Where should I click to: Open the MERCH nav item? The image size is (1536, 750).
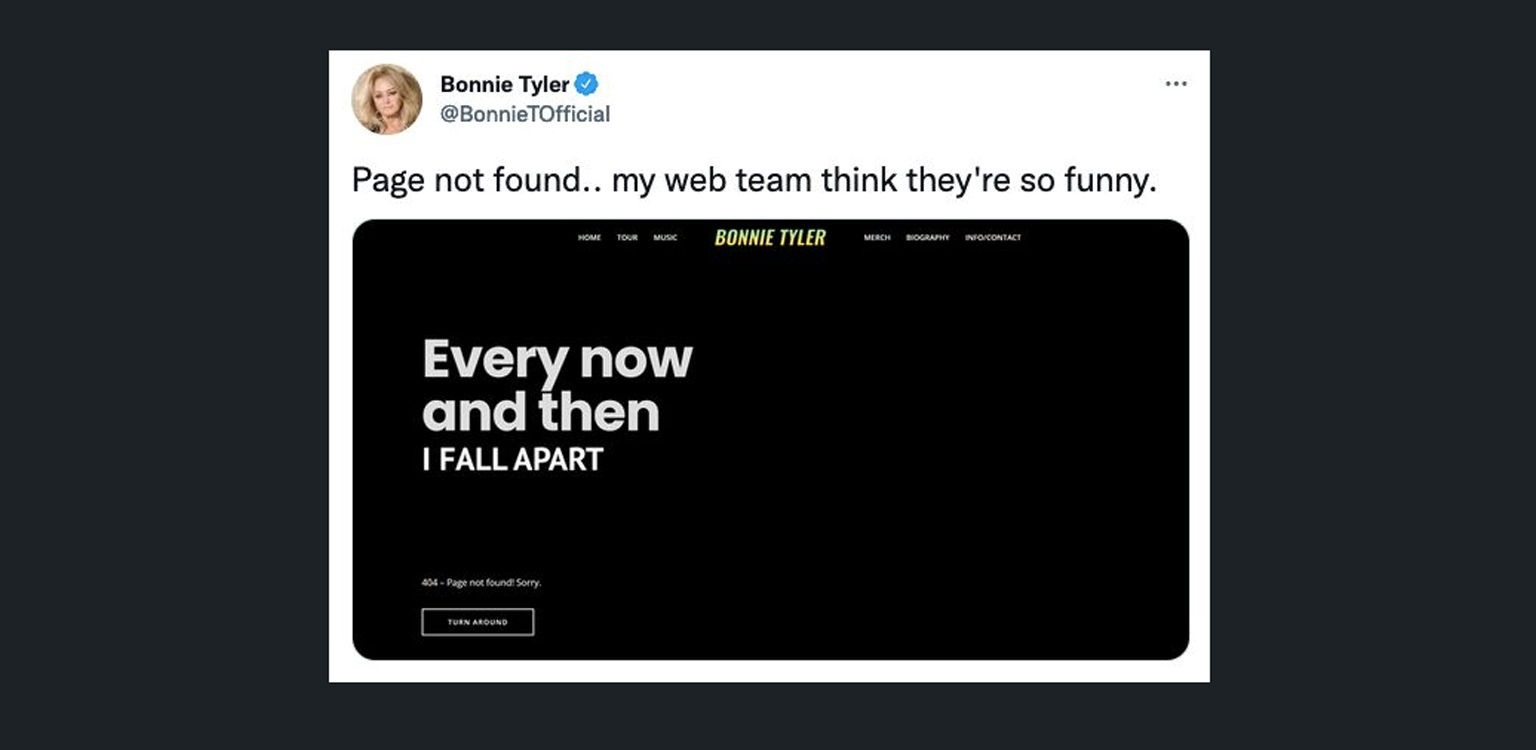click(x=877, y=238)
